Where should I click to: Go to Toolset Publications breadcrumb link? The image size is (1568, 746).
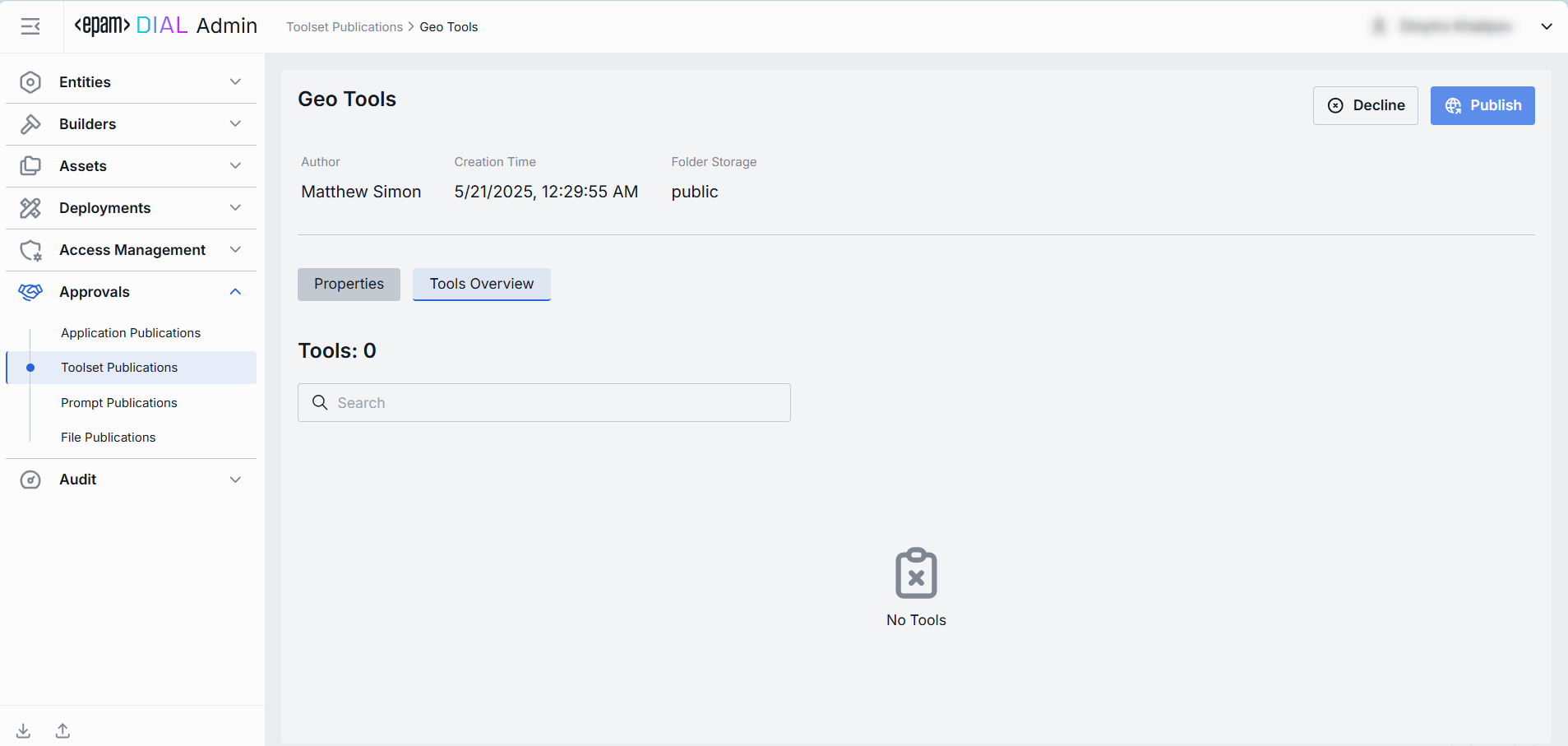[x=345, y=27]
